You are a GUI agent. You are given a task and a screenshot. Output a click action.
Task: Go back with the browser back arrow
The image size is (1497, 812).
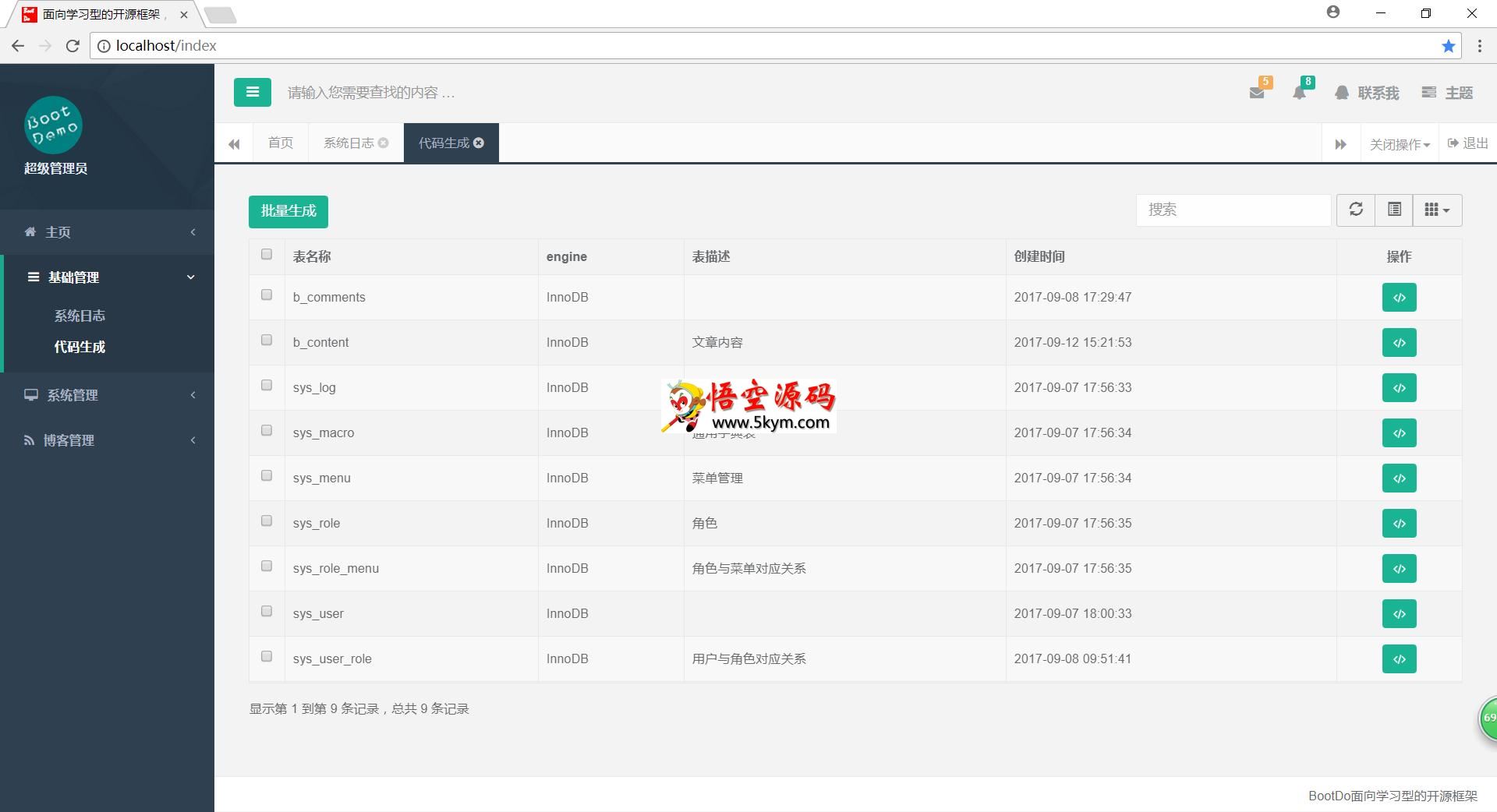click(18, 46)
